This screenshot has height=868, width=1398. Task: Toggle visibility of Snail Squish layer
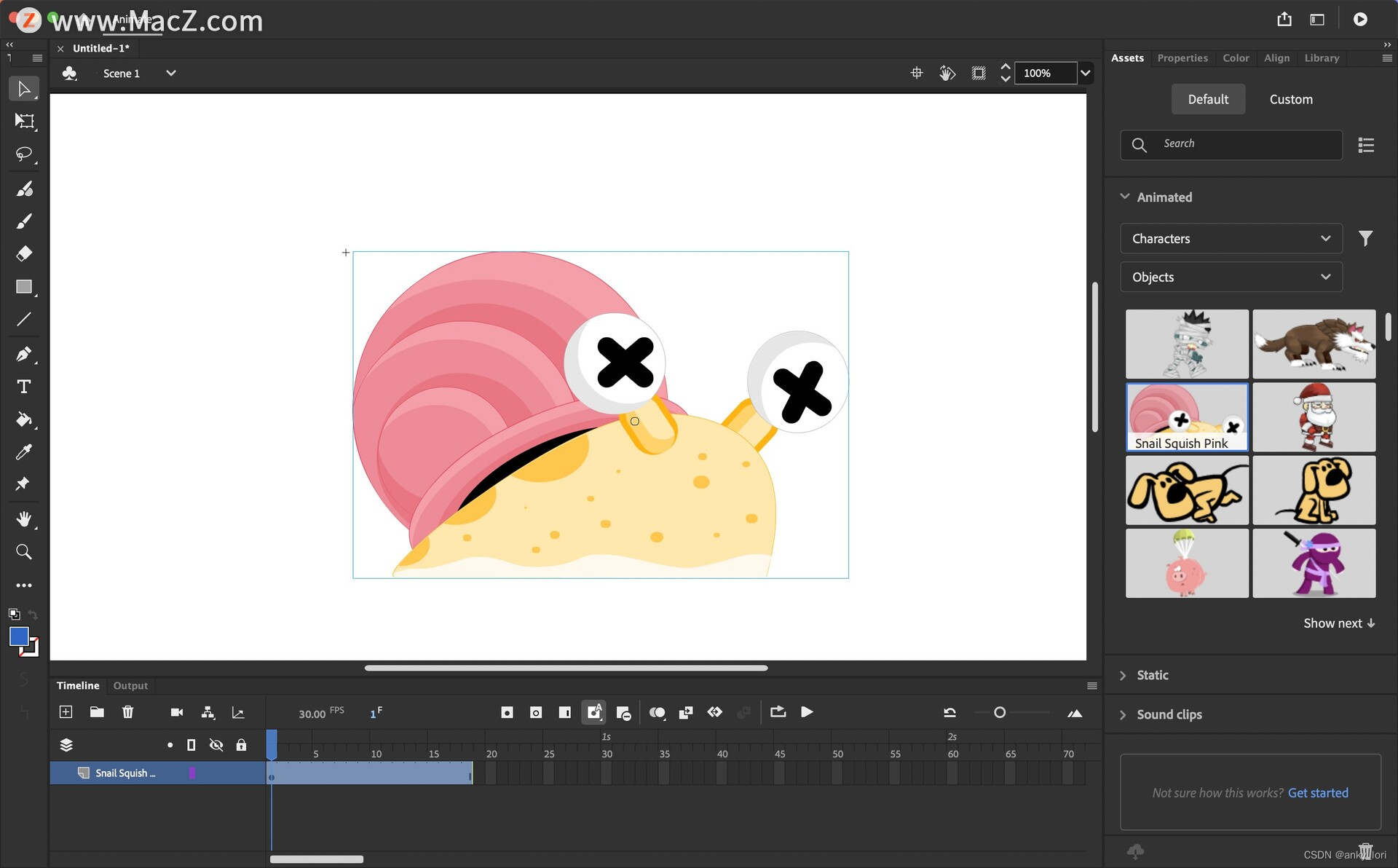pyautogui.click(x=216, y=772)
